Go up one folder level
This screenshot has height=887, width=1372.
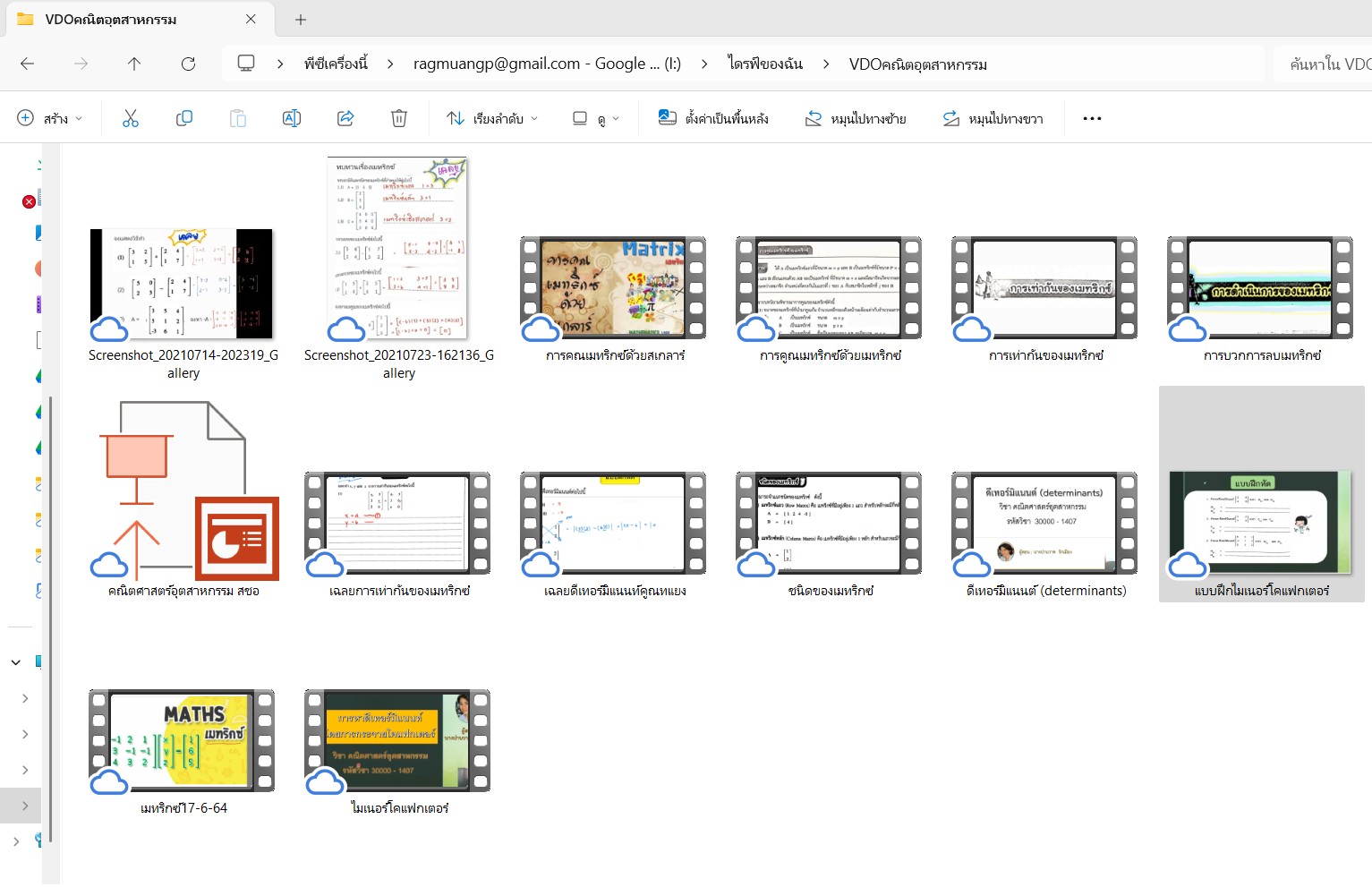pos(134,64)
